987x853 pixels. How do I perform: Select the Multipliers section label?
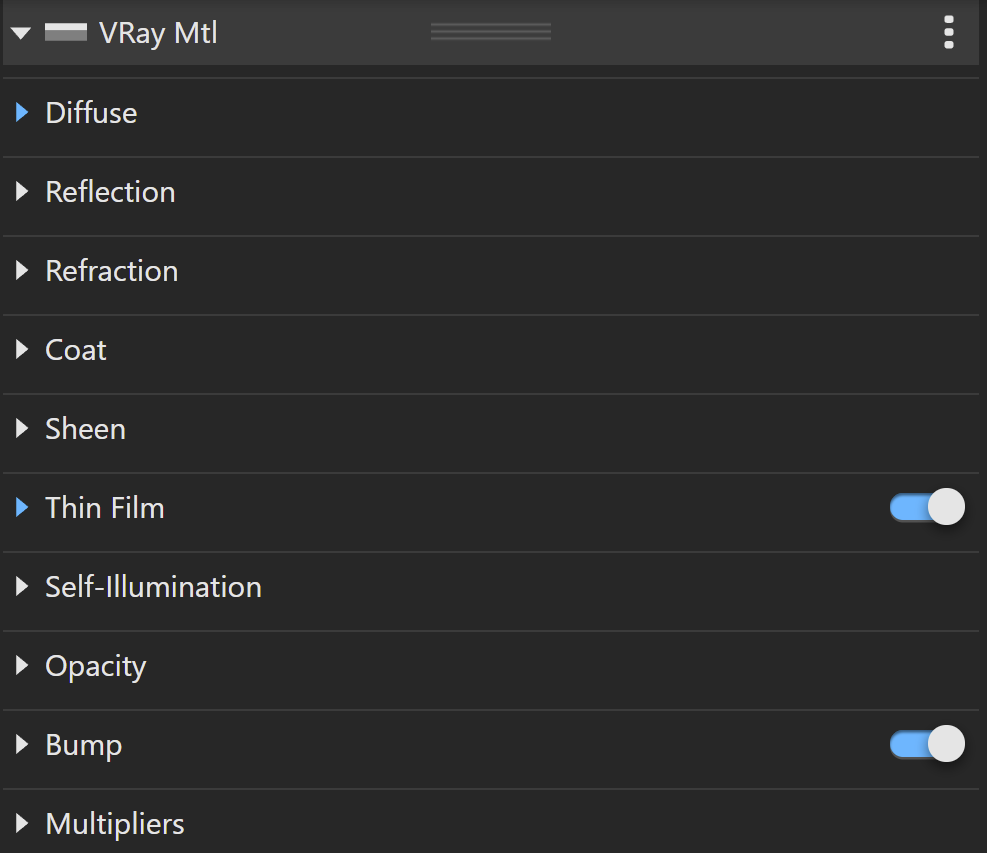(x=115, y=824)
